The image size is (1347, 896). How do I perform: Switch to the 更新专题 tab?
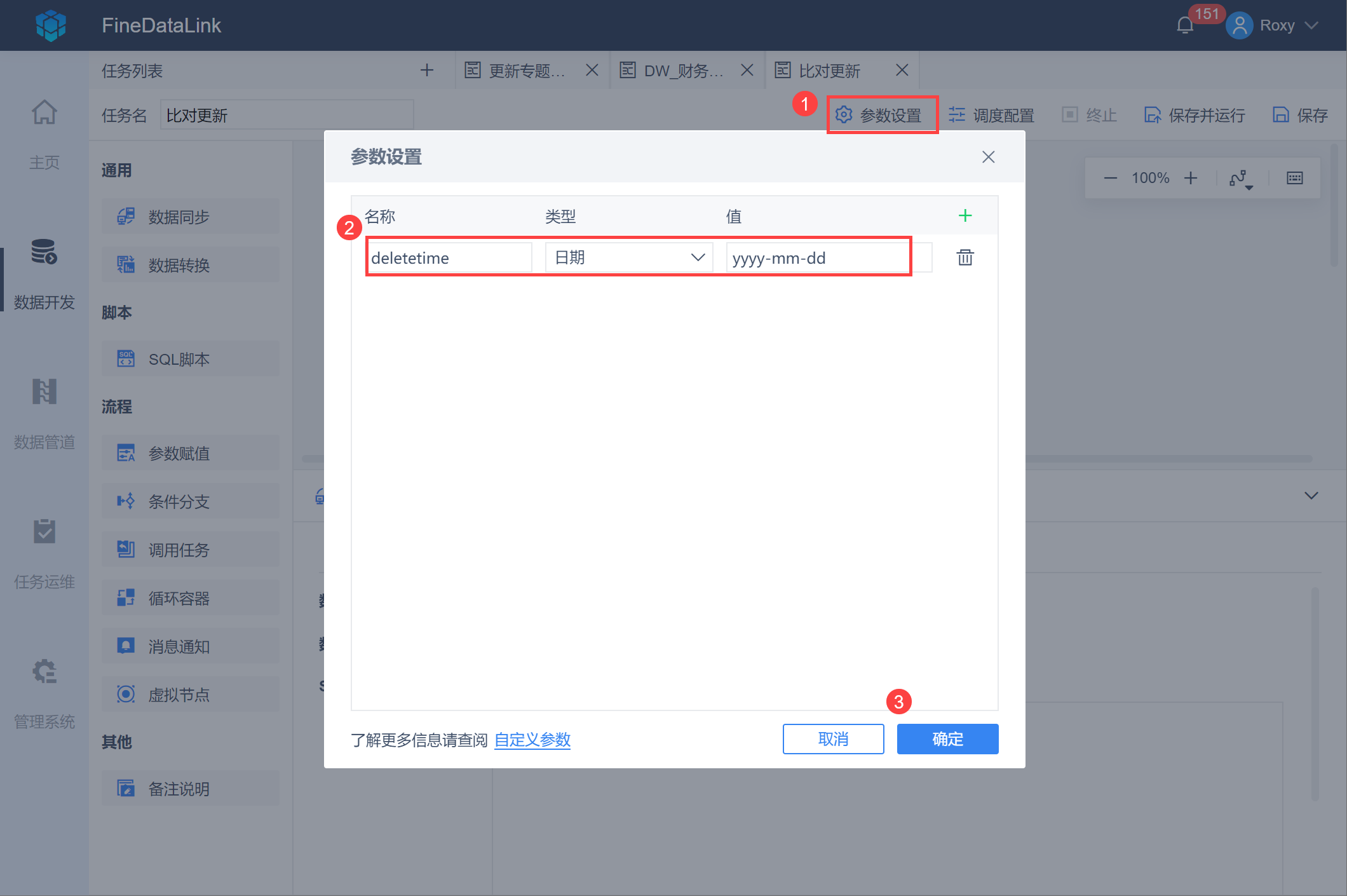(x=526, y=71)
